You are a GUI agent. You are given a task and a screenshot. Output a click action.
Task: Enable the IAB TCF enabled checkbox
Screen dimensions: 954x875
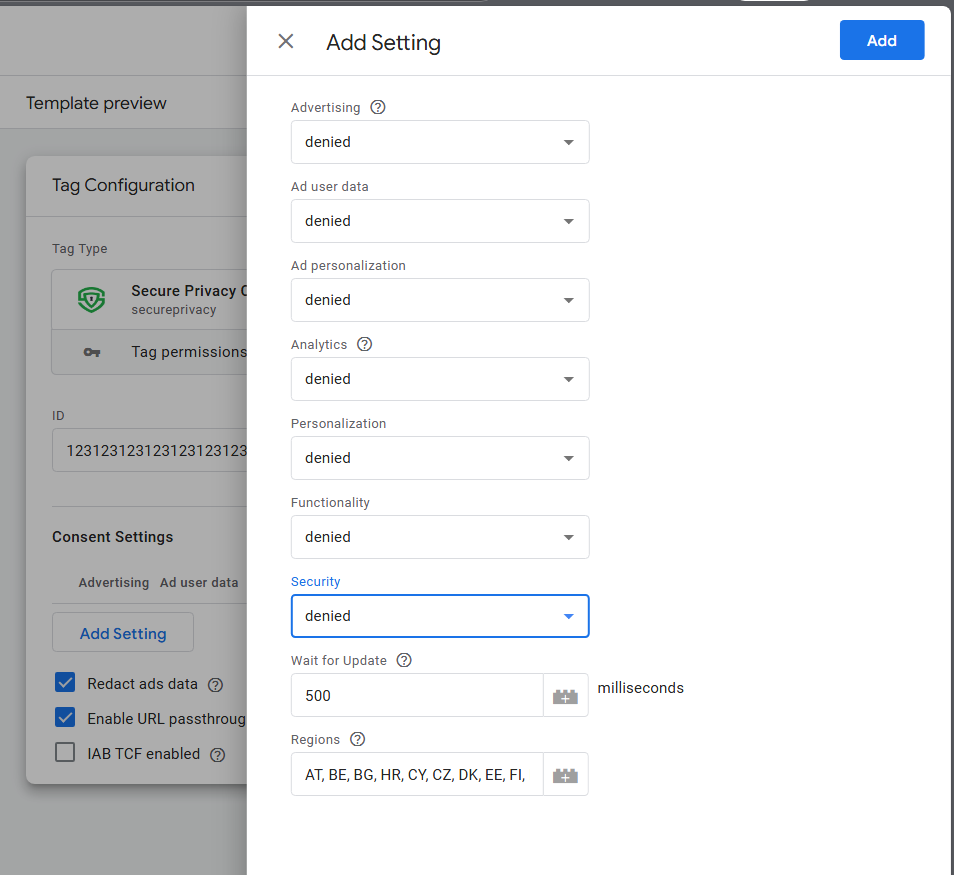coord(65,752)
